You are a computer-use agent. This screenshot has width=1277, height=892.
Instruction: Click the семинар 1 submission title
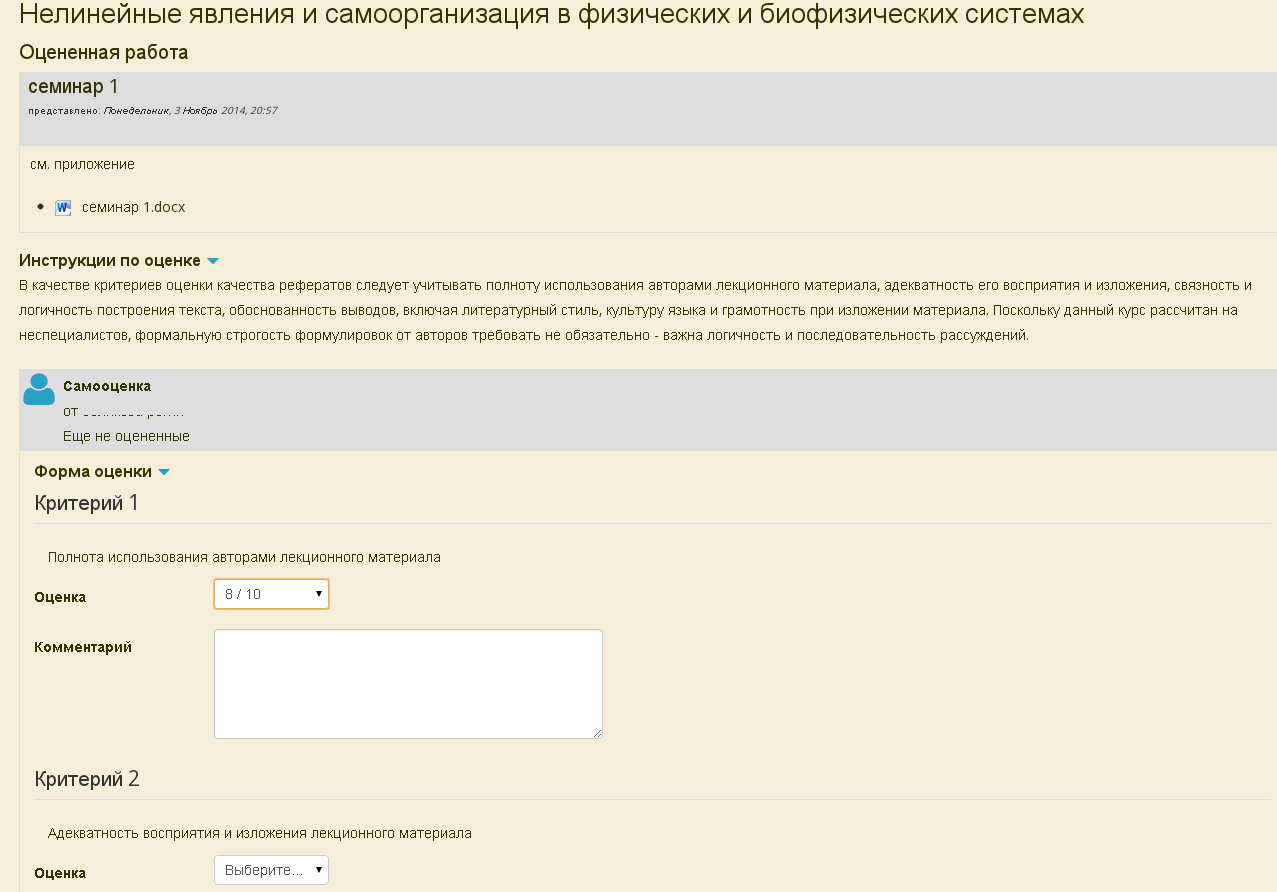(x=73, y=87)
